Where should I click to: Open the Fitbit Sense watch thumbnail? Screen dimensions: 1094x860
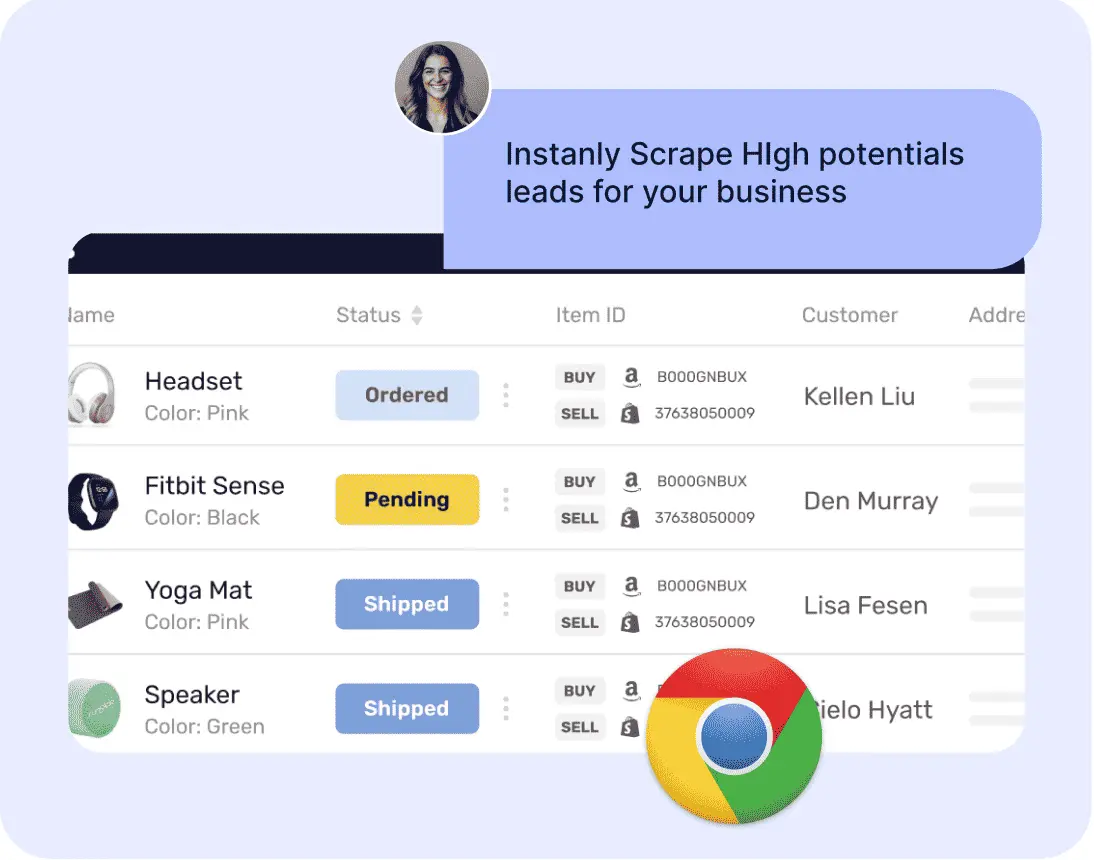click(93, 501)
